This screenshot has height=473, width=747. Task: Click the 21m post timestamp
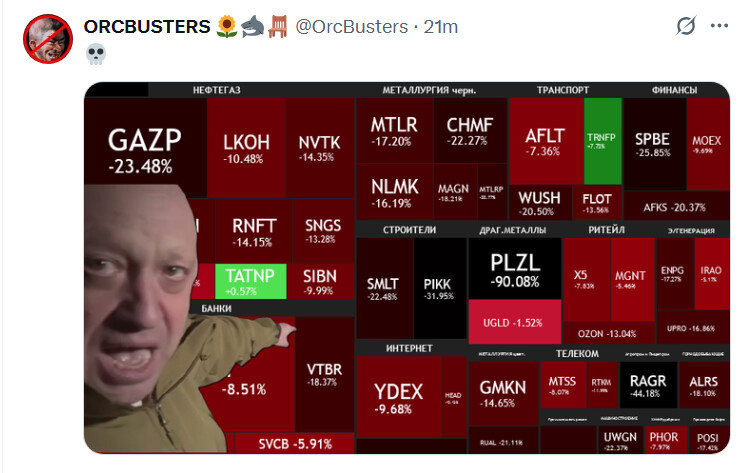(441, 27)
